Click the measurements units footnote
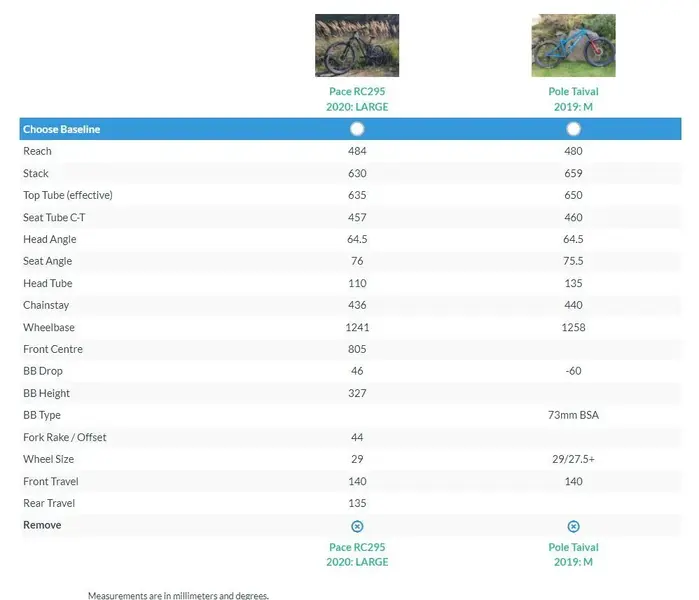This screenshot has width=699, height=600. coord(178,596)
